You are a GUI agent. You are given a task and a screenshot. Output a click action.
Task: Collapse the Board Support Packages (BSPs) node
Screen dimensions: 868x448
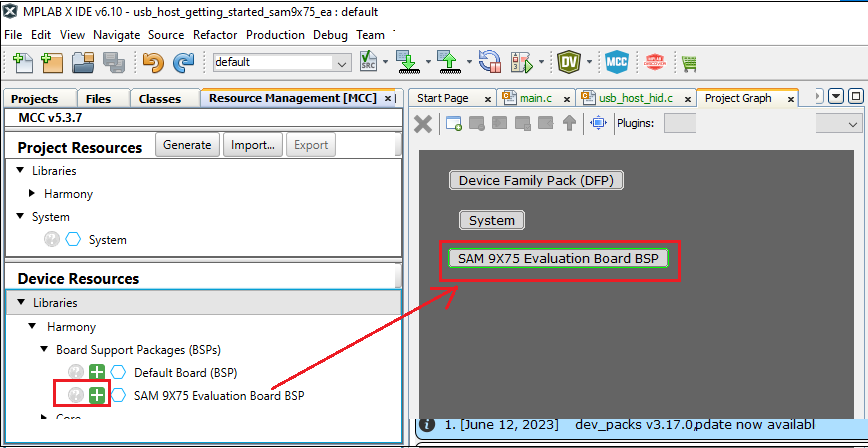(x=45, y=350)
